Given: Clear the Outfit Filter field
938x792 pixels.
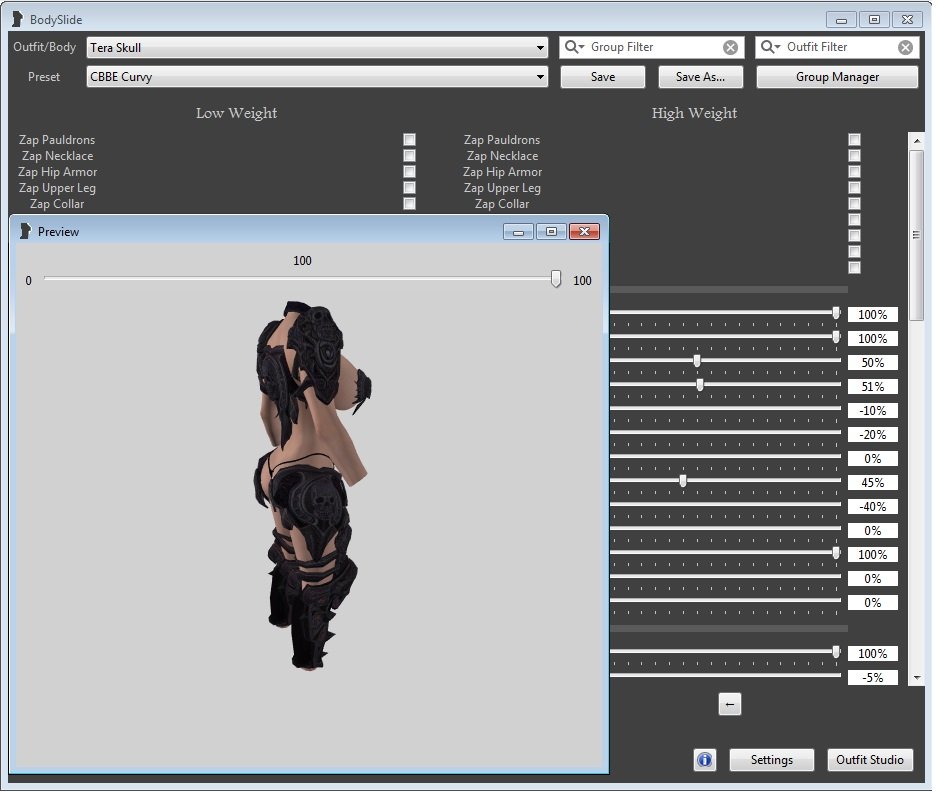Looking at the screenshot, I should [905, 47].
